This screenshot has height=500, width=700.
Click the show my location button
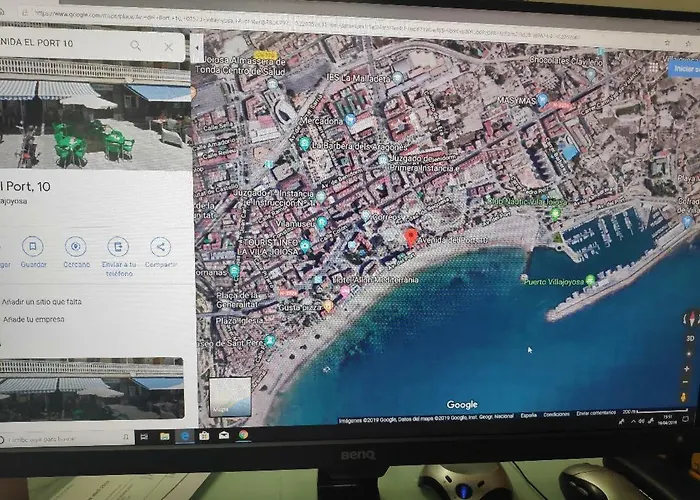coord(688,354)
